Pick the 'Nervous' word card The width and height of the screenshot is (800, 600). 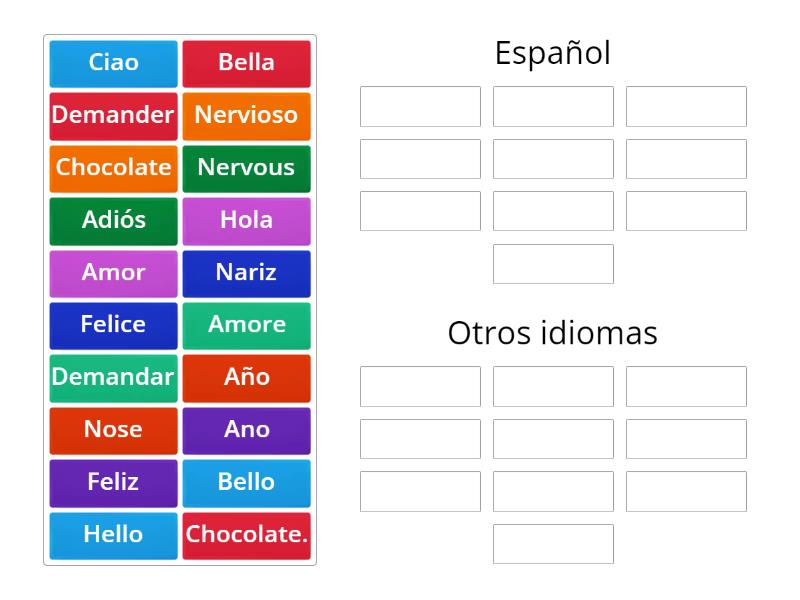tap(246, 168)
